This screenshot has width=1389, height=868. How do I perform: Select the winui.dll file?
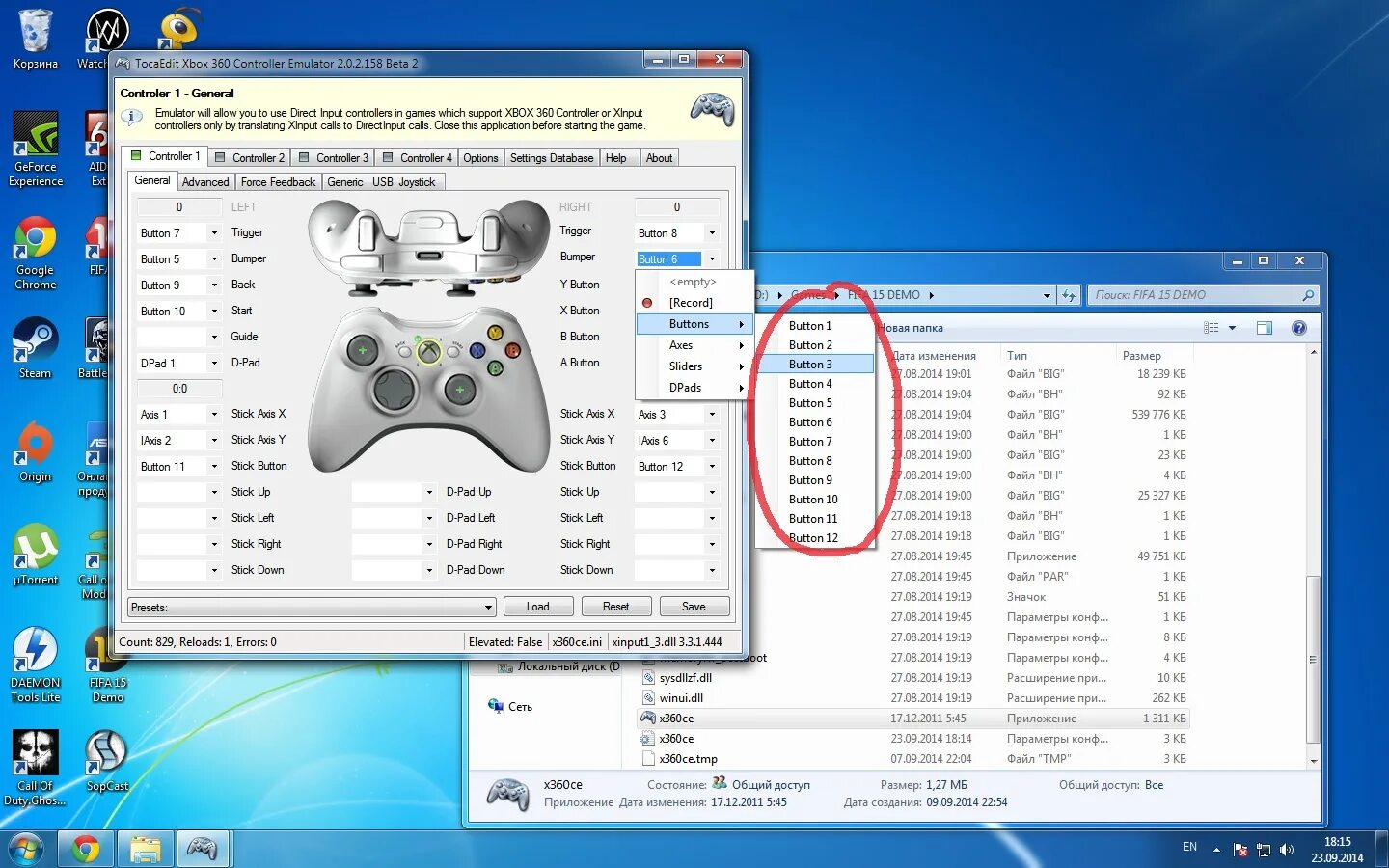pos(681,698)
